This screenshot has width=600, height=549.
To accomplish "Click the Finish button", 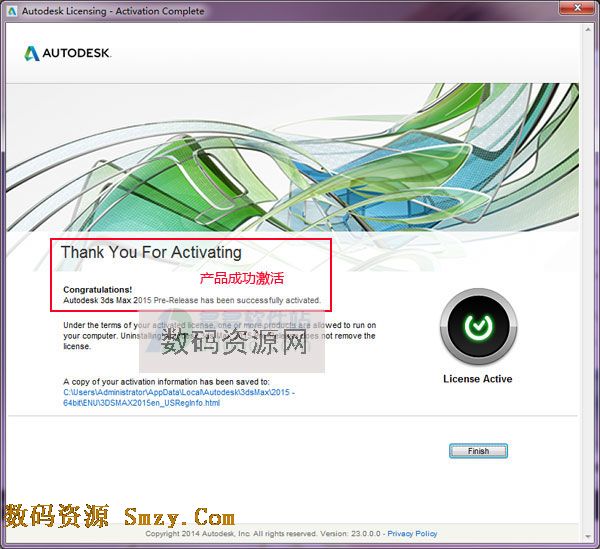I will [x=478, y=451].
